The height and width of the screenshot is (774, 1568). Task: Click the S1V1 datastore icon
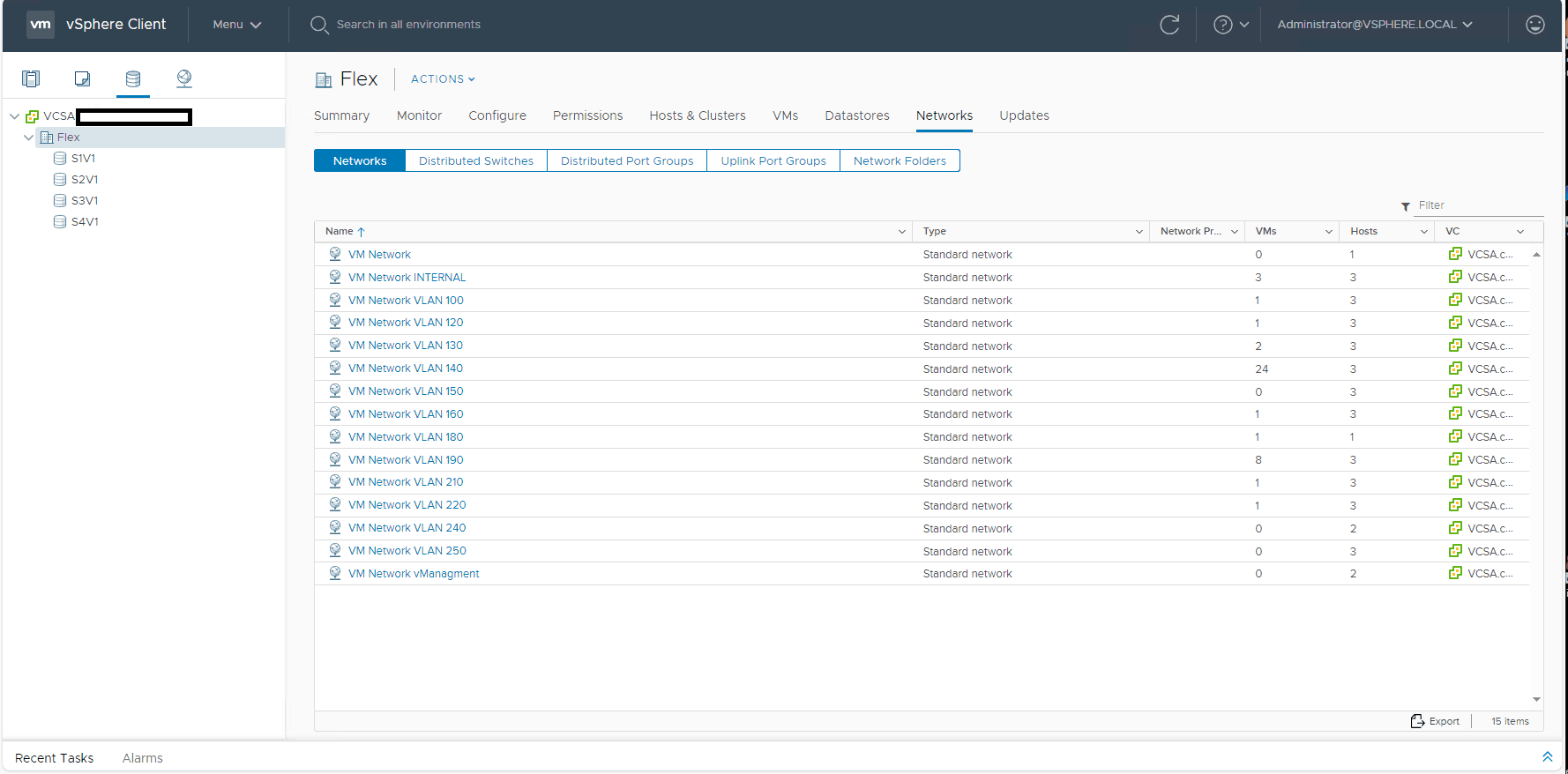click(x=60, y=159)
